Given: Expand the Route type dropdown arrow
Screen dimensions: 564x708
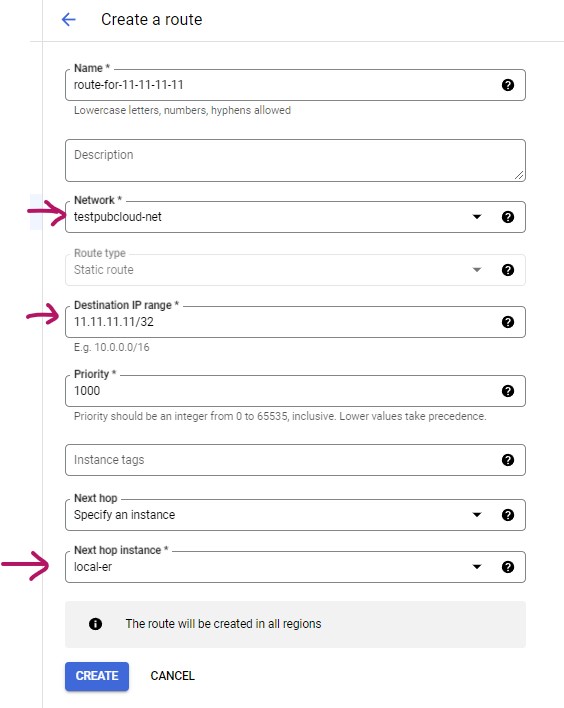Looking at the screenshot, I should tap(477, 270).
